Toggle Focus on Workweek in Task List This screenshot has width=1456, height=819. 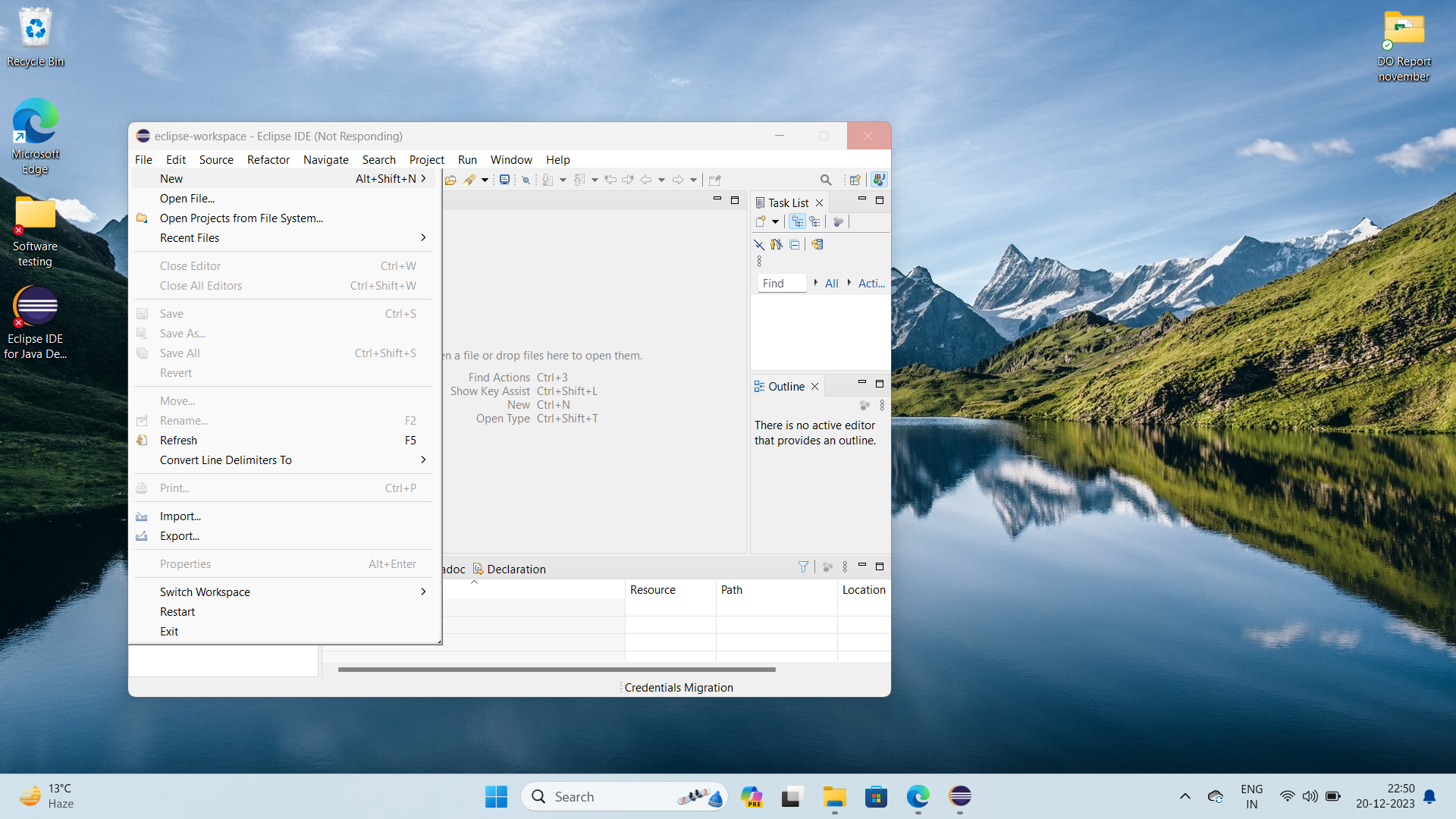pyautogui.click(x=838, y=221)
